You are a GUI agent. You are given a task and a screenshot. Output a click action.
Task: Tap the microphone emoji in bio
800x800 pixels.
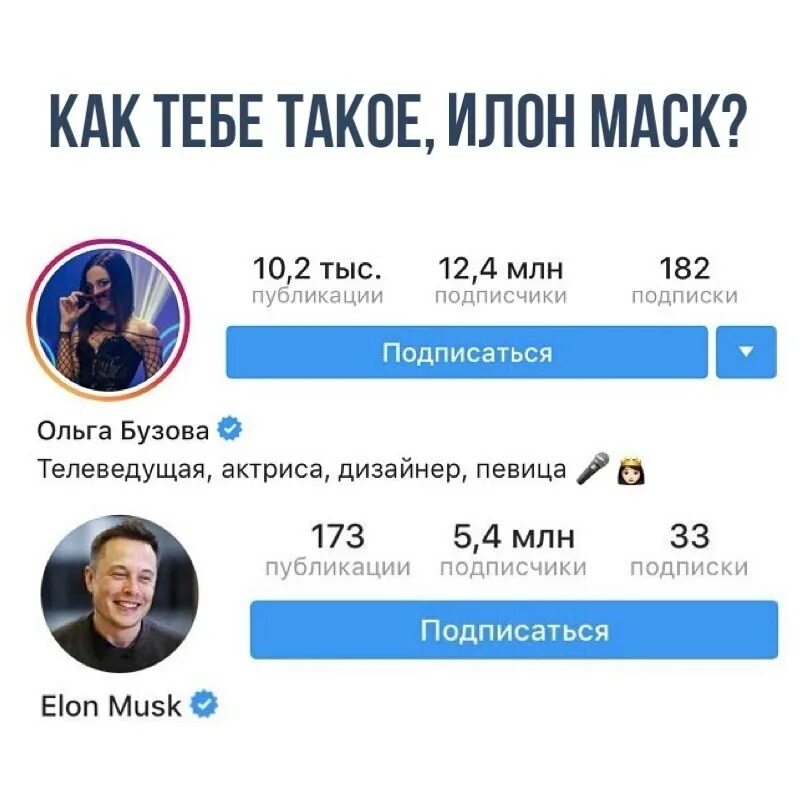[592, 468]
